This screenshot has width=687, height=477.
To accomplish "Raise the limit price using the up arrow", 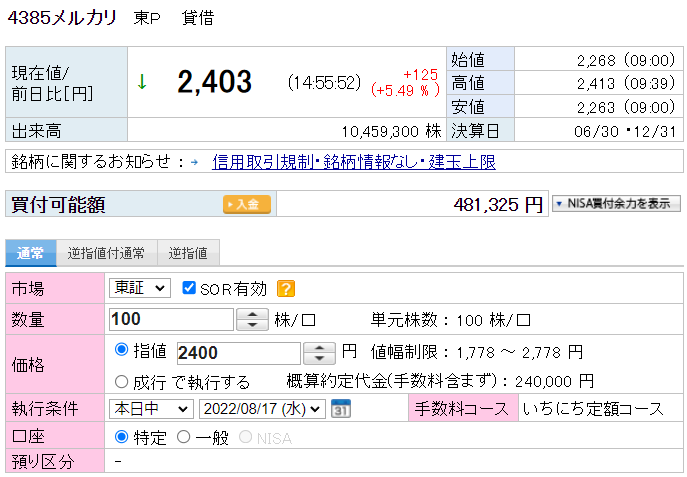I will [x=318, y=347].
